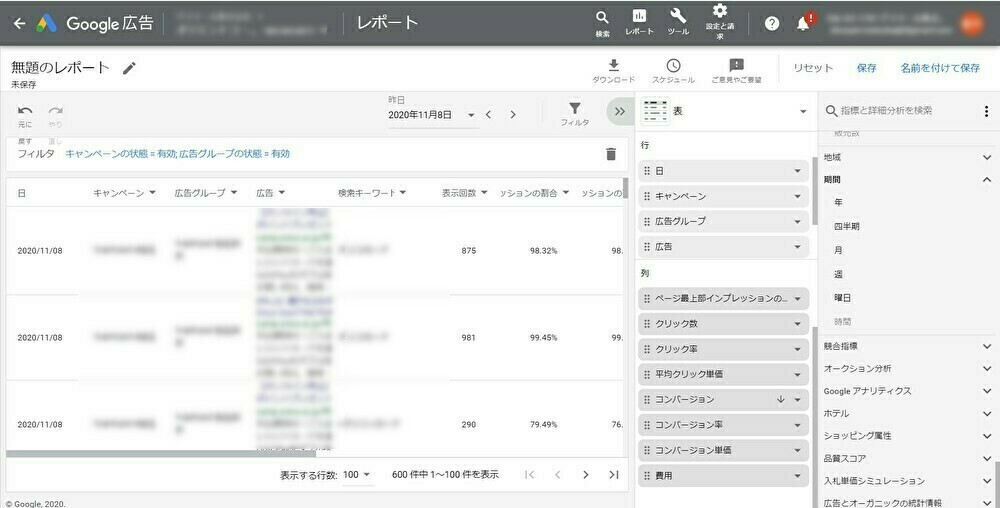Select 年 under 期間
The image size is (1000, 508).
point(839,202)
